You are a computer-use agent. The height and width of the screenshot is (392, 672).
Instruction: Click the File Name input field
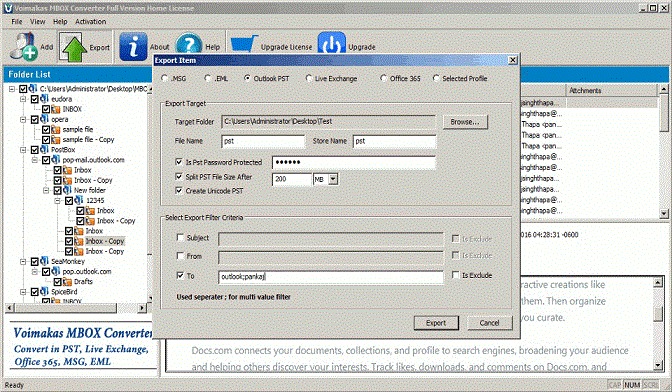tap(263, 141)
